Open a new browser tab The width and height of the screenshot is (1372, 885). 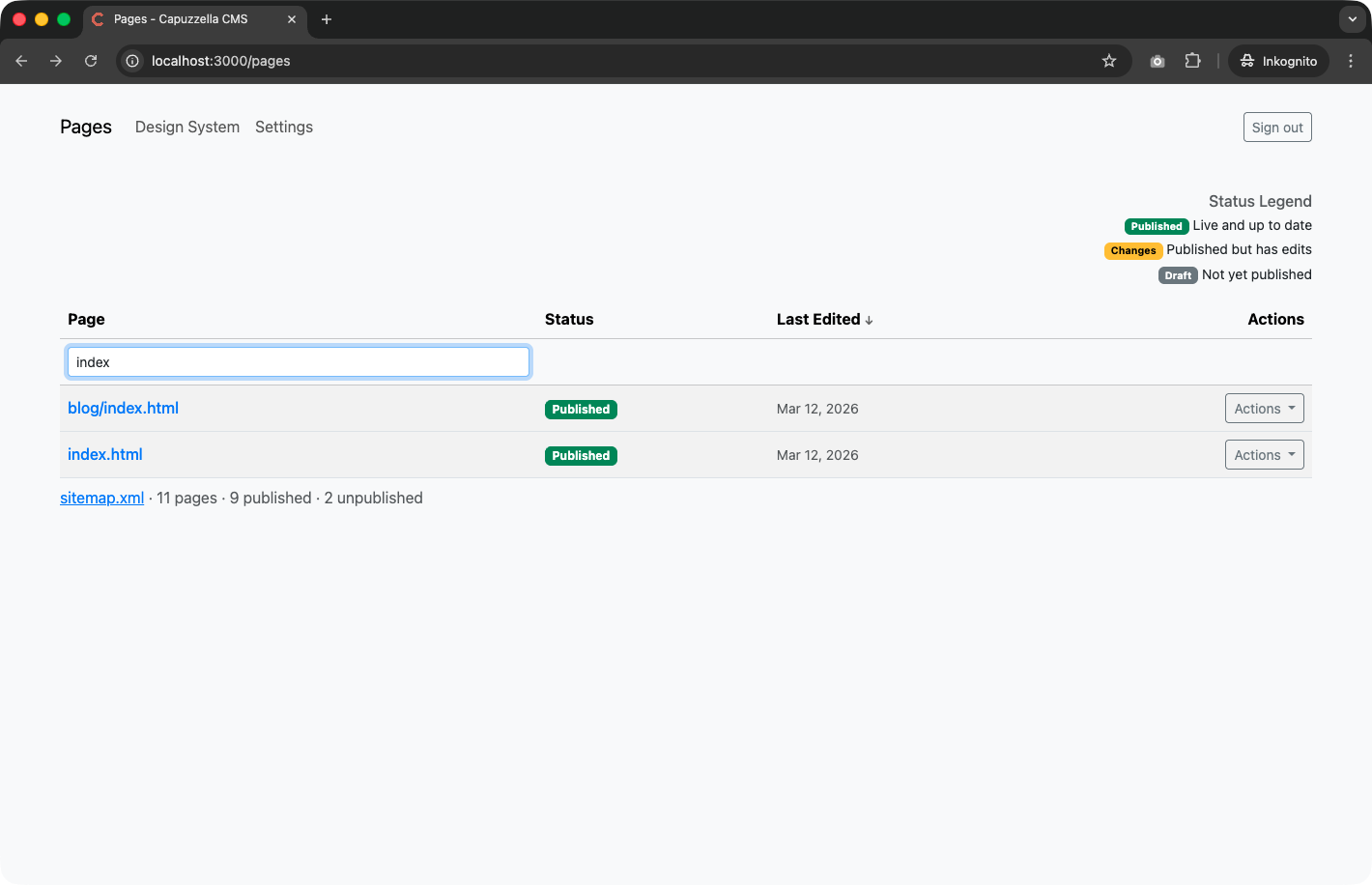(327, 19)
